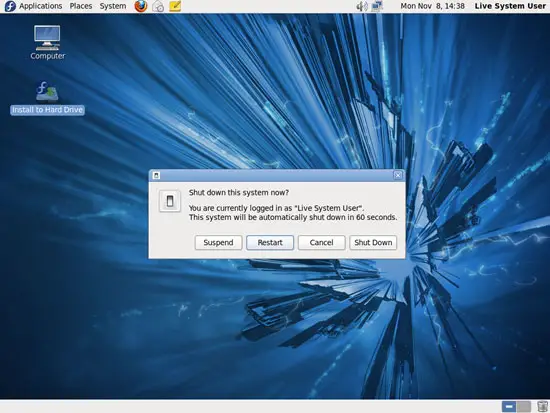Click the dialog window menu icon

[156, 175]
